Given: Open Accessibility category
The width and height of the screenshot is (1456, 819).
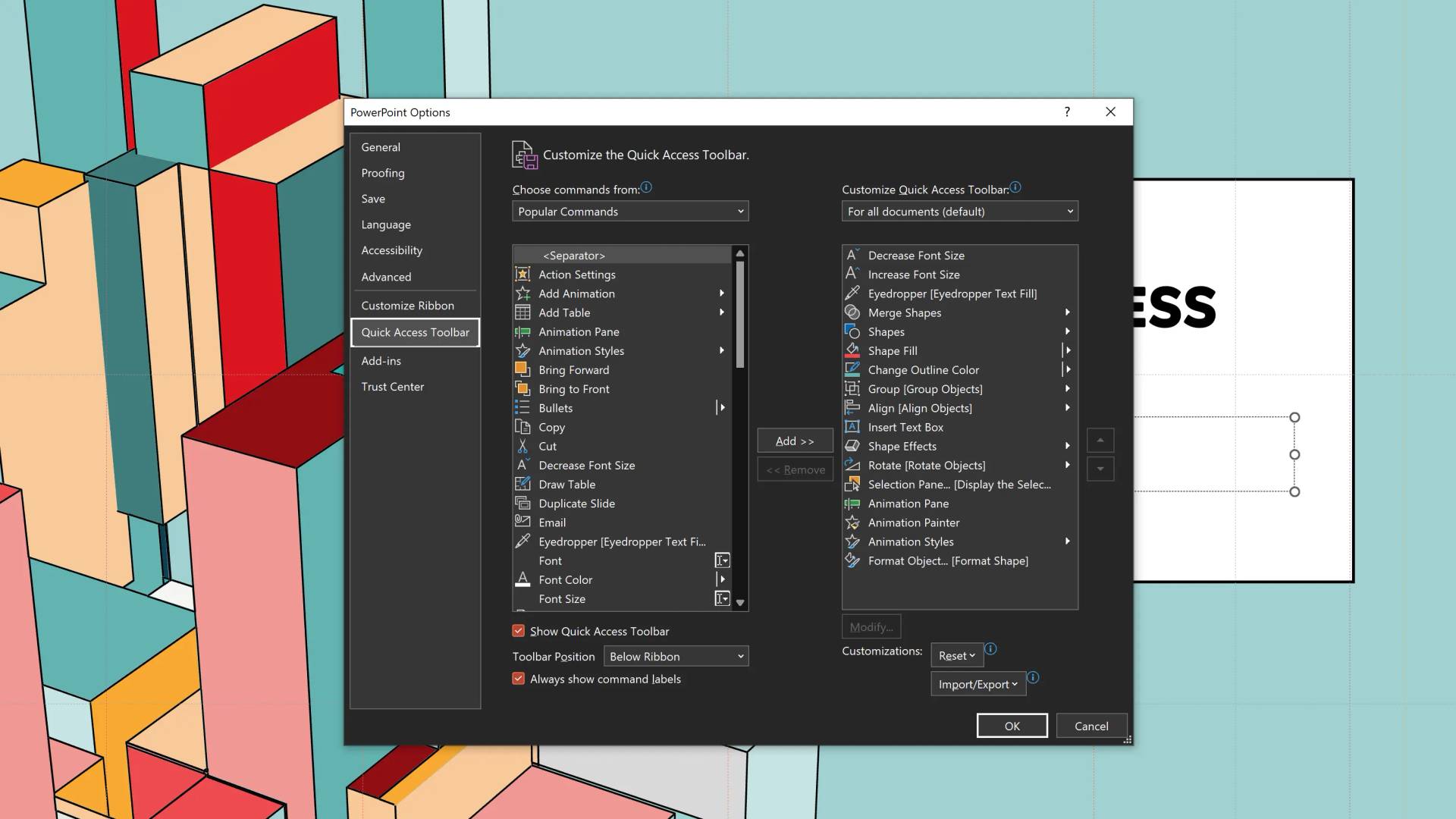Looking at the screenshot, I should (x=415, y=250).
